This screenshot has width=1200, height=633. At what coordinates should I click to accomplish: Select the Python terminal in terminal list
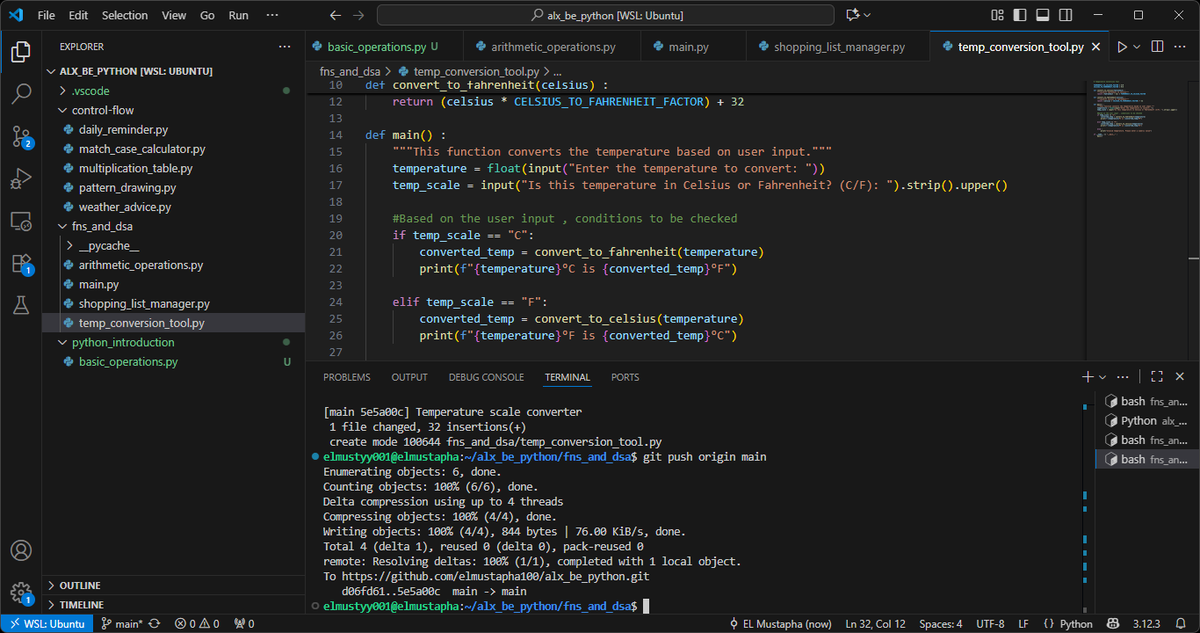tap(1147, 421)
